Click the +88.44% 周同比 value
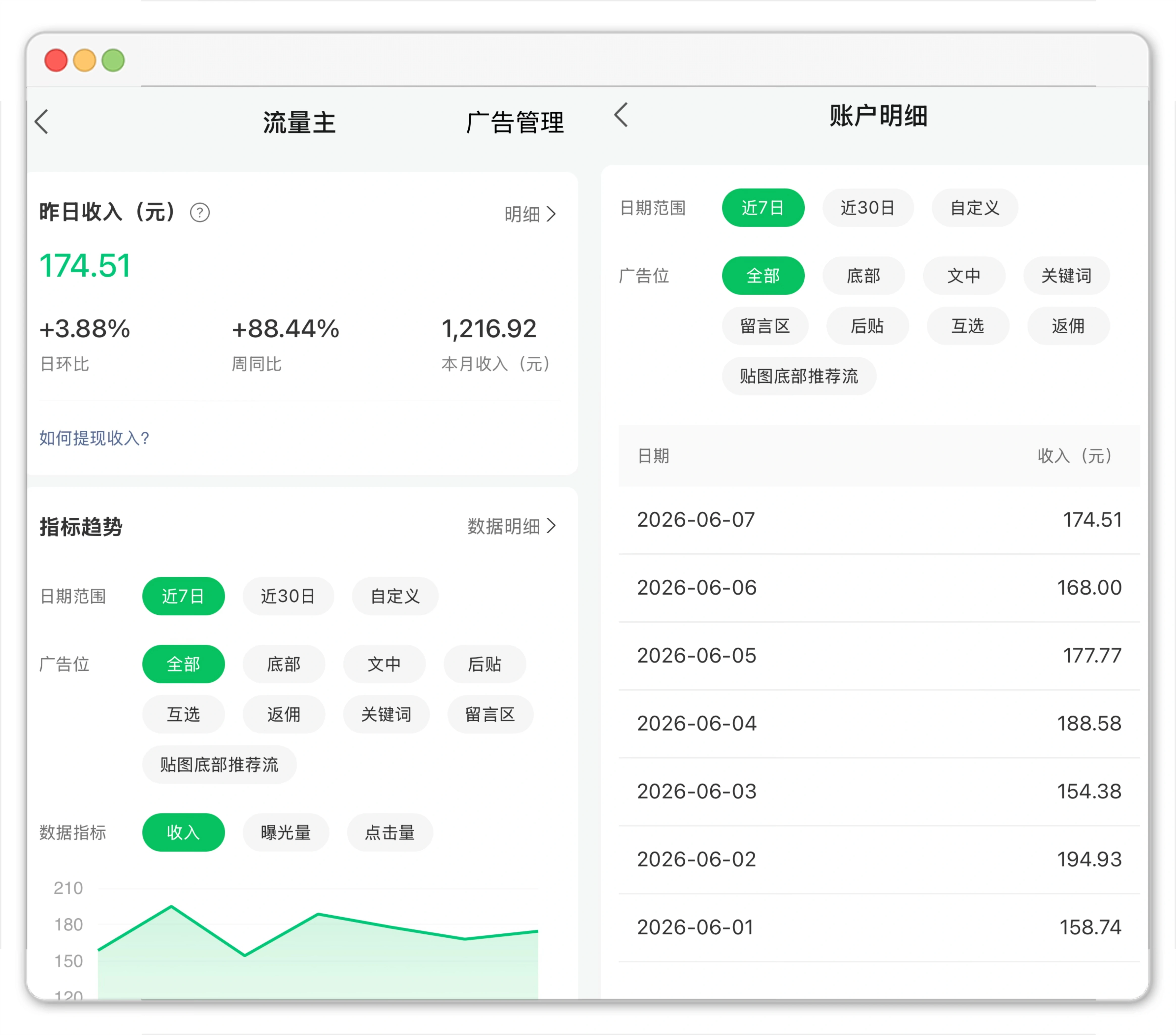Screen dimensions: 1176x1035 coord(285,329)
